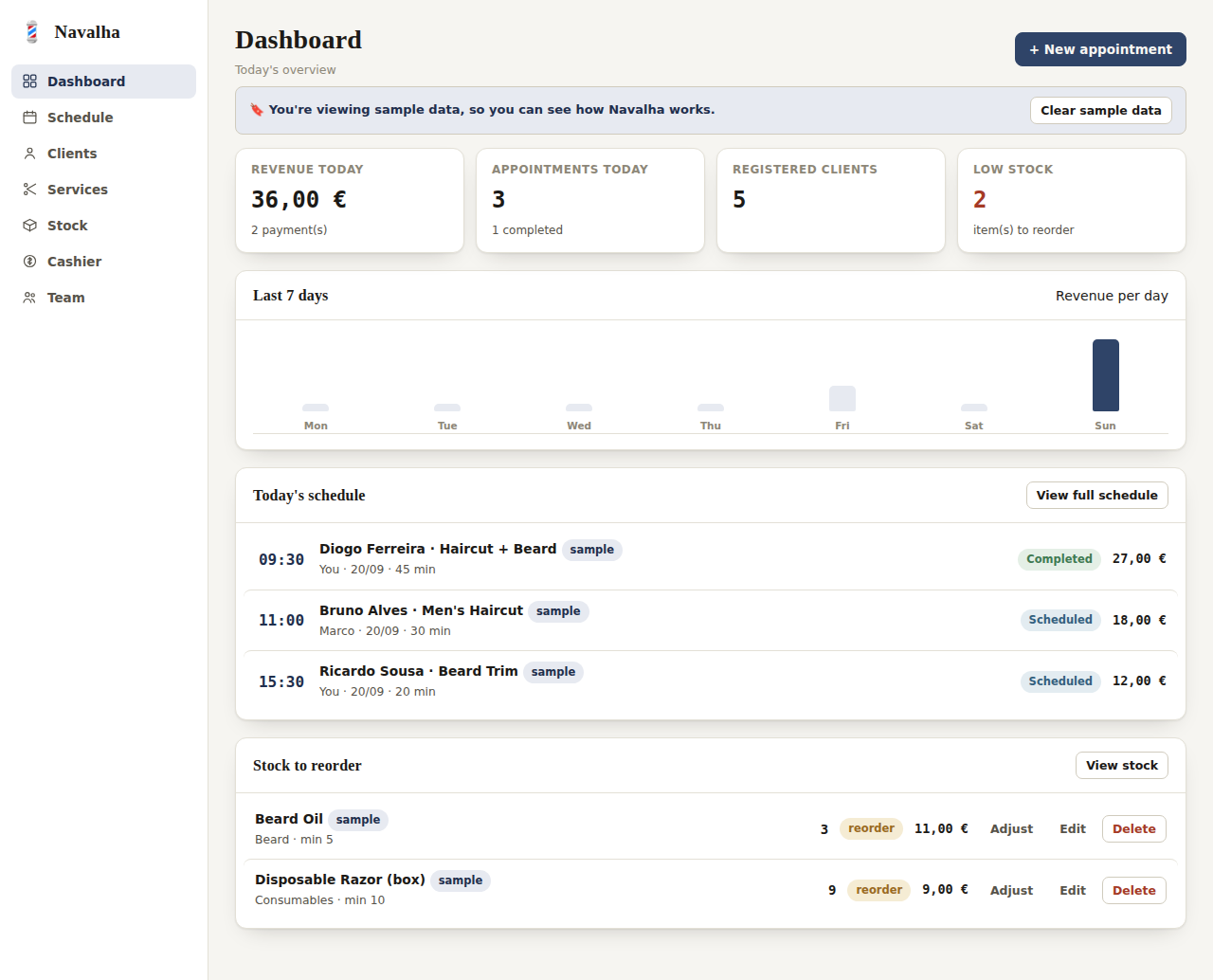Open the Team page
The image size is (1213, 980).
103,298
